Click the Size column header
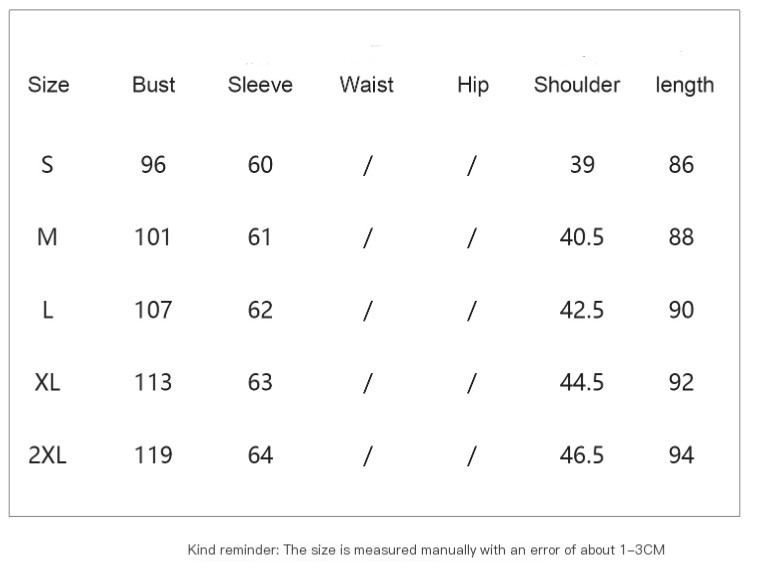Screen dimensions: 758x583 pyautogui.click(x=48, y=85)
